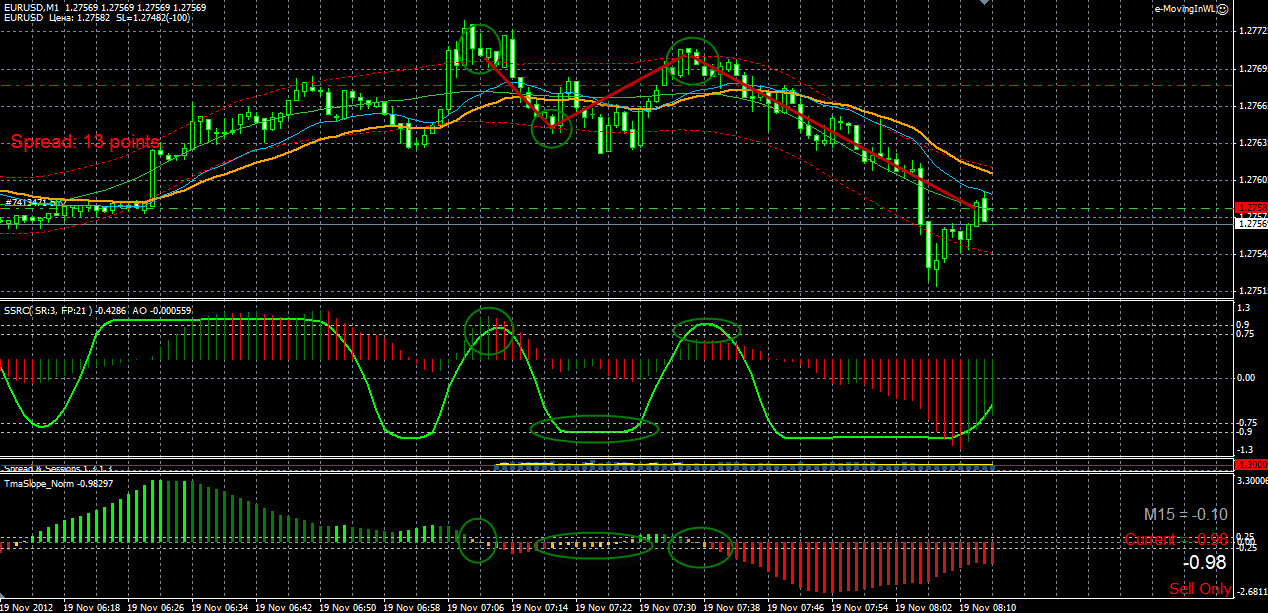Click the #7413471 buy order label
1268x613 pixels.
[36, 202]
